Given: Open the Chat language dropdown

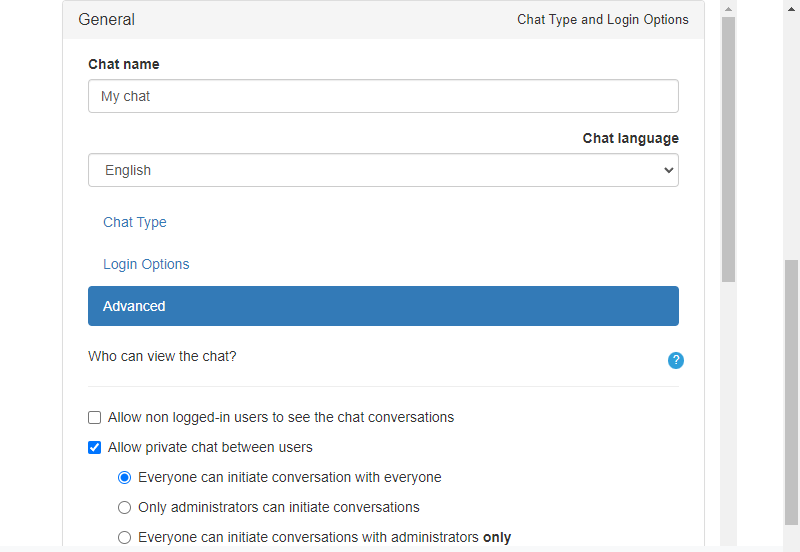Looking at the screenshot, I should [383, 170].
